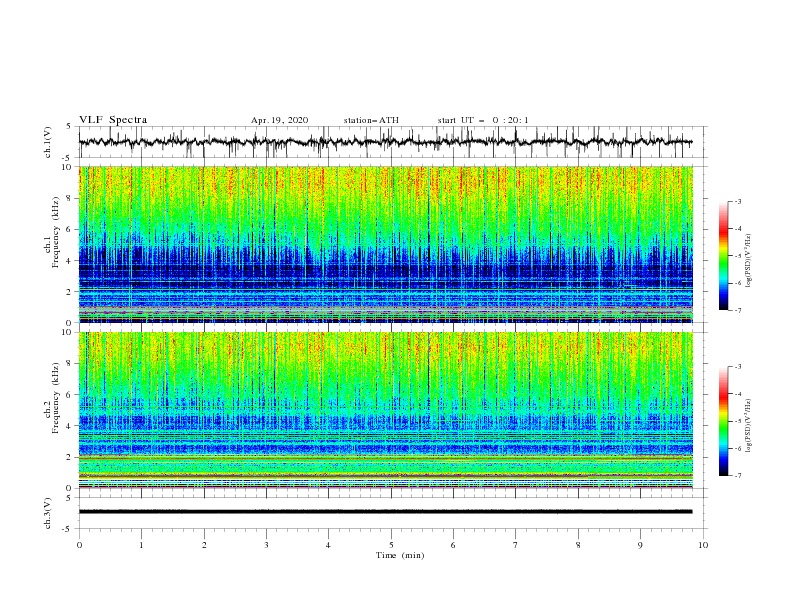The height and width of the screenshot is (612, 792).
Task: Click inside the ch.1 spectrogram panel
Action: point(385,244)
